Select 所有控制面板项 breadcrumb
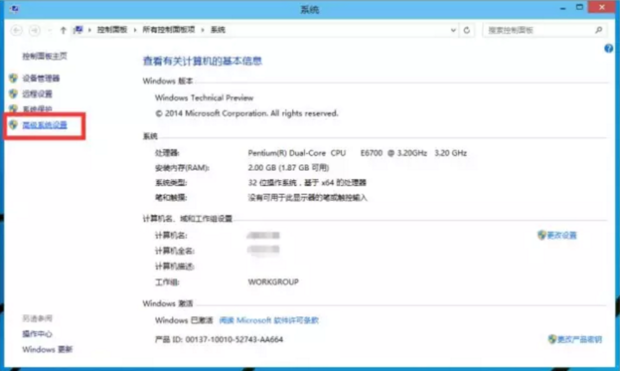 coord(169,30)
